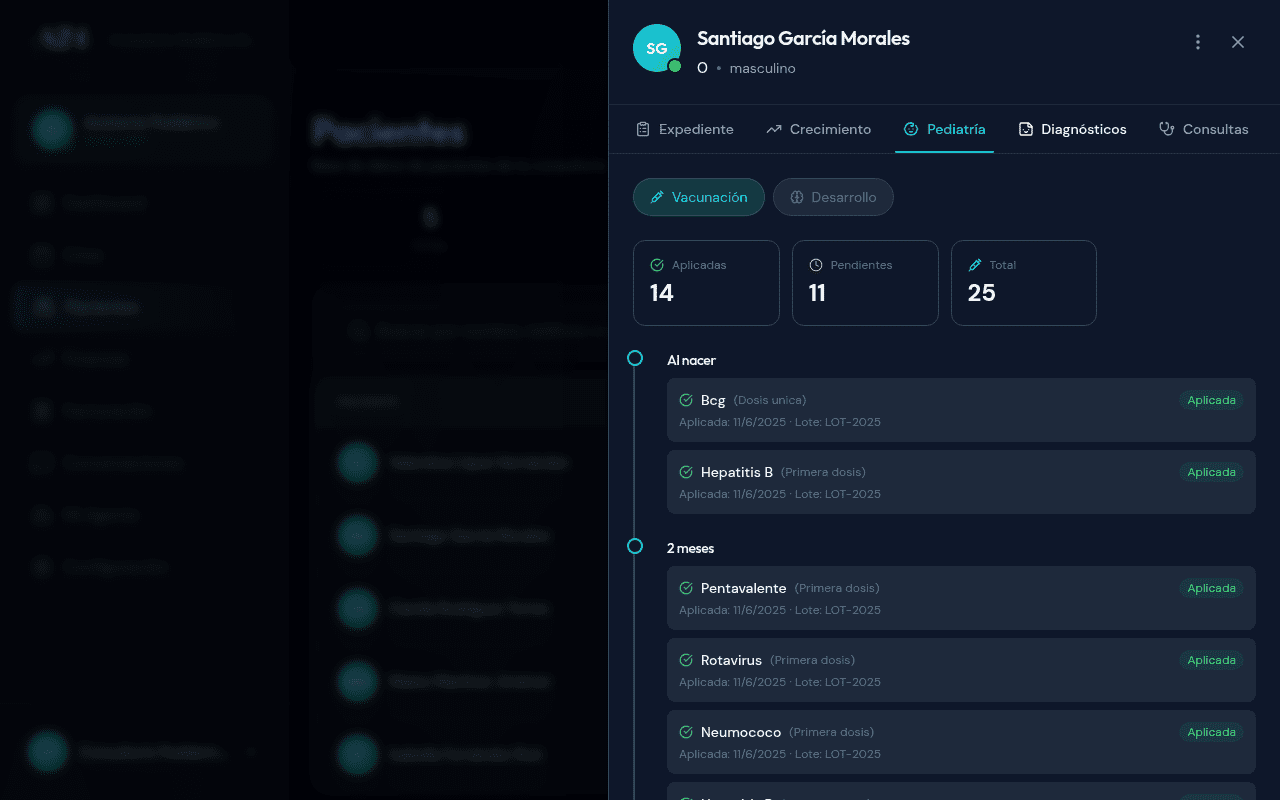Click the Bcg vaccine check icon
The width and height of the screenshot is (1280, 800).
pos(686,400)
